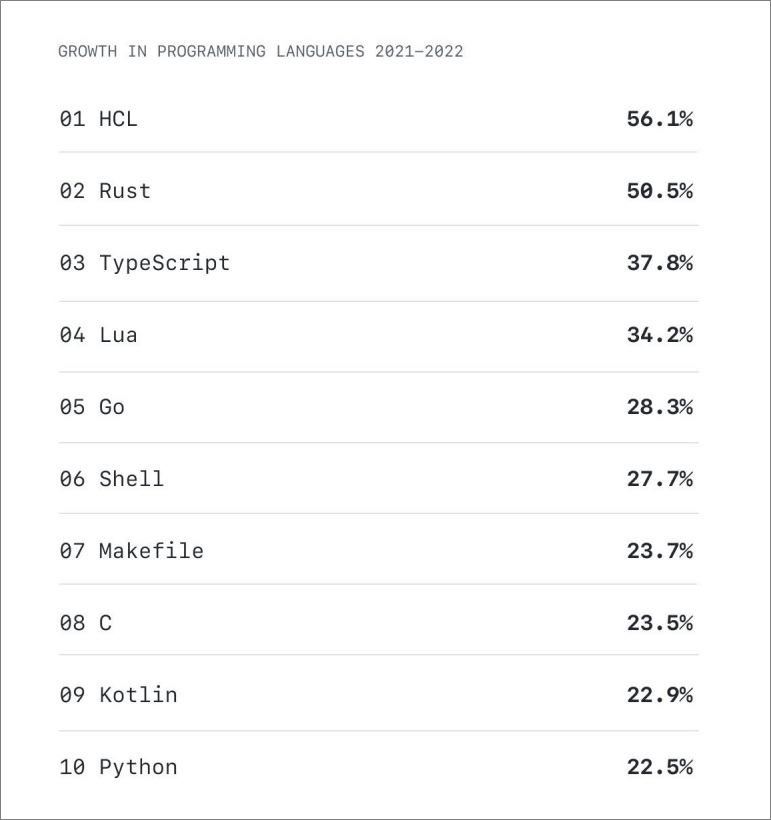
Task: Click the Python language name
Action: tap(138, 767)
